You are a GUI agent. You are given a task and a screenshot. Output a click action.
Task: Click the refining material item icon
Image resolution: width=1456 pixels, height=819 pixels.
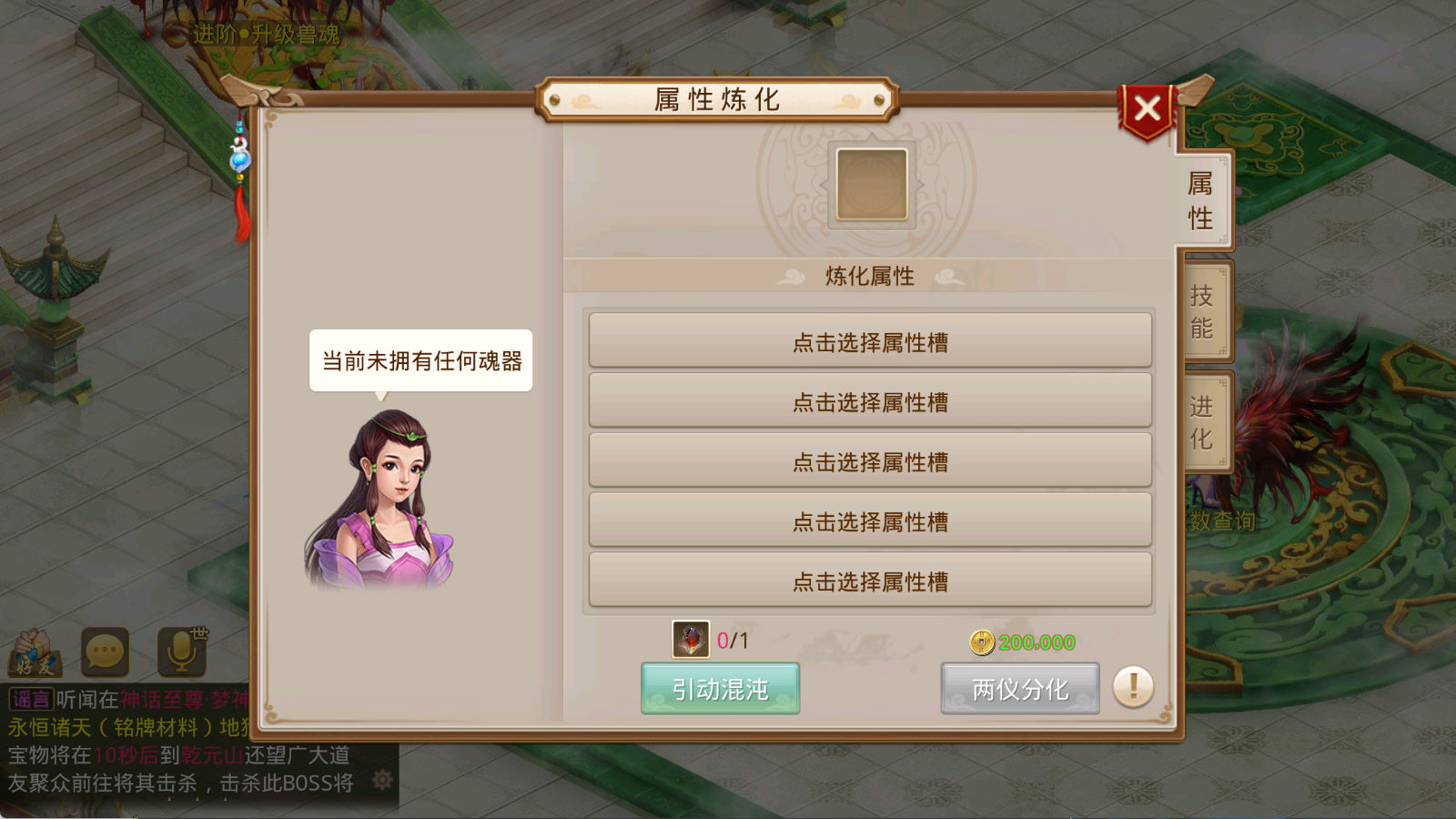click(691, 640)
